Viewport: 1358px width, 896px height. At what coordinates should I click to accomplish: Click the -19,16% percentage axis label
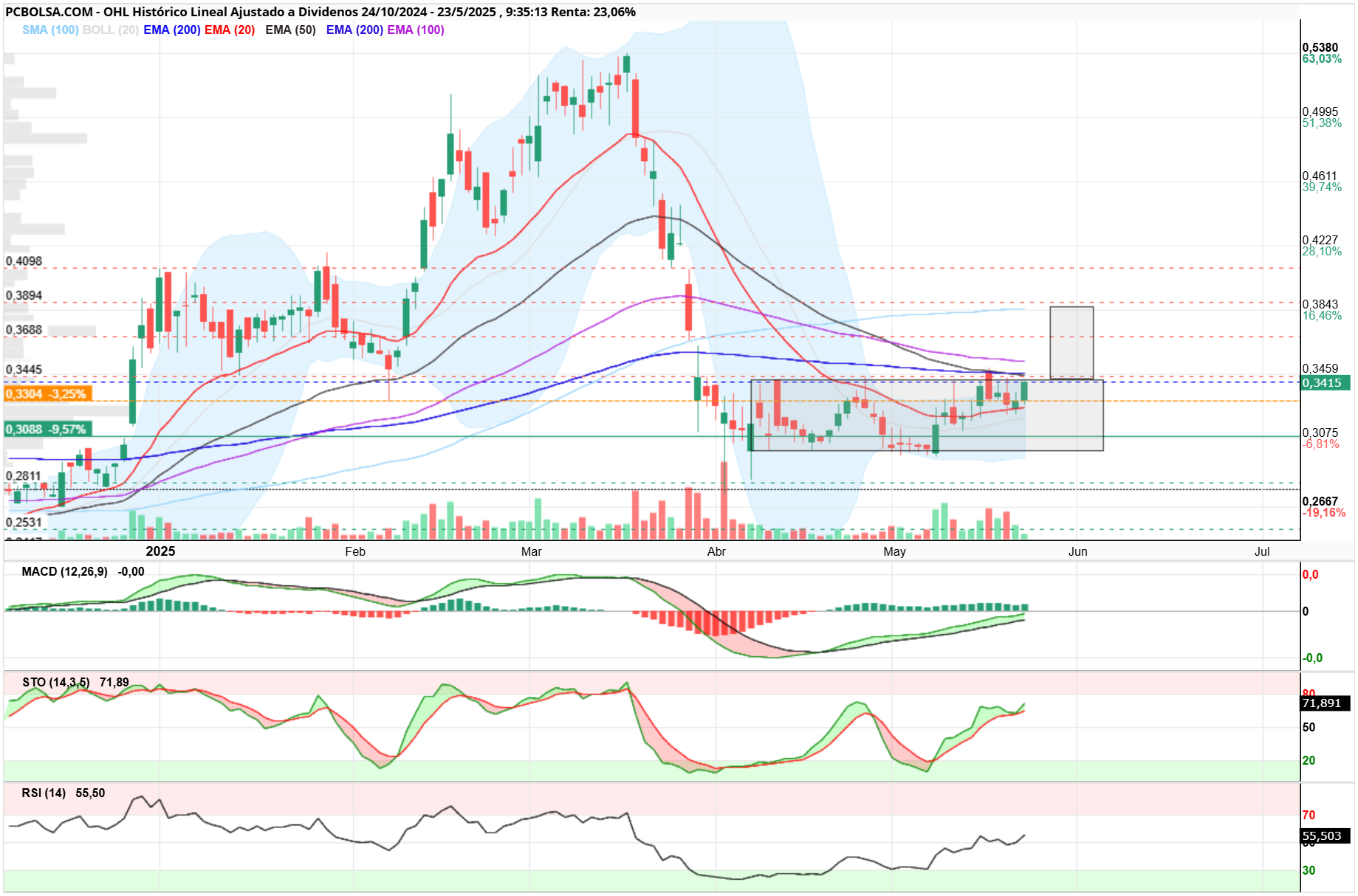(1323, 512)
